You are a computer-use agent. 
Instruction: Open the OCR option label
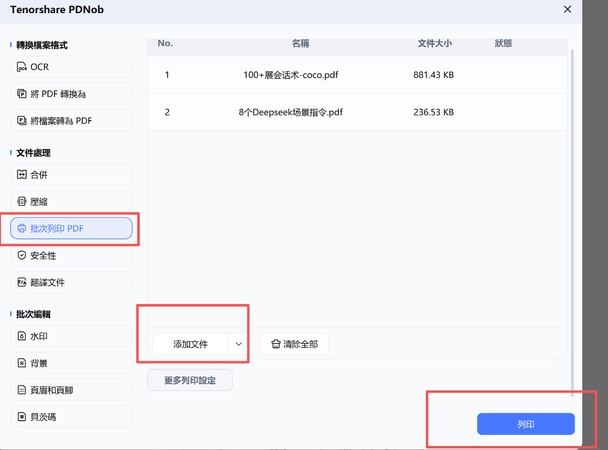40,67
